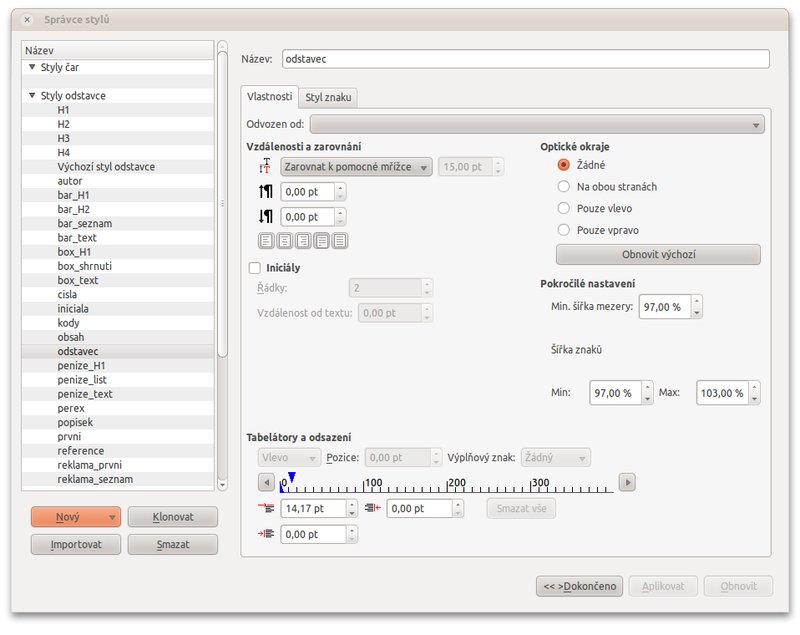800x635 pixels.
Task: Click the Šířka znaků Max value field
Action: click(x=722, y=393)
